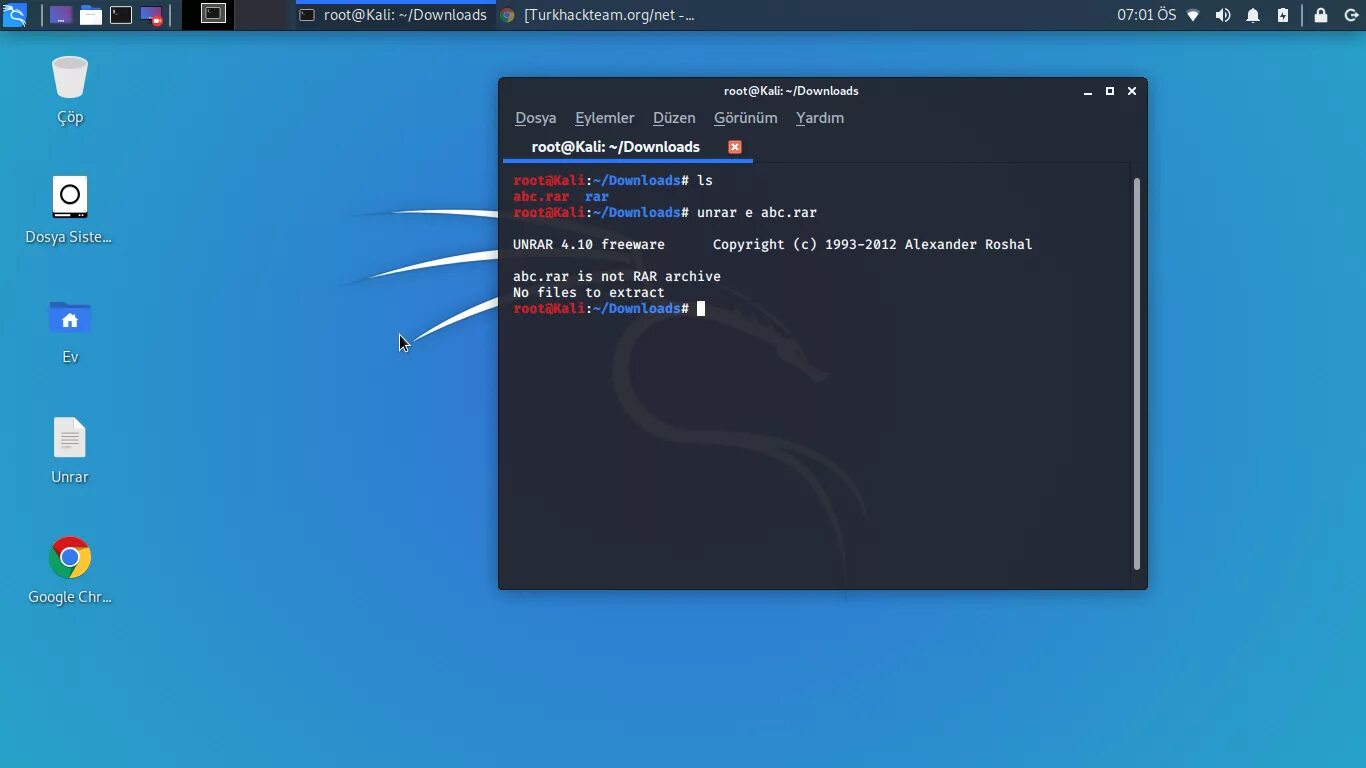
Task: Switch to the Turkhackteam Chrome taskbar window
Action: click(597, 15)
